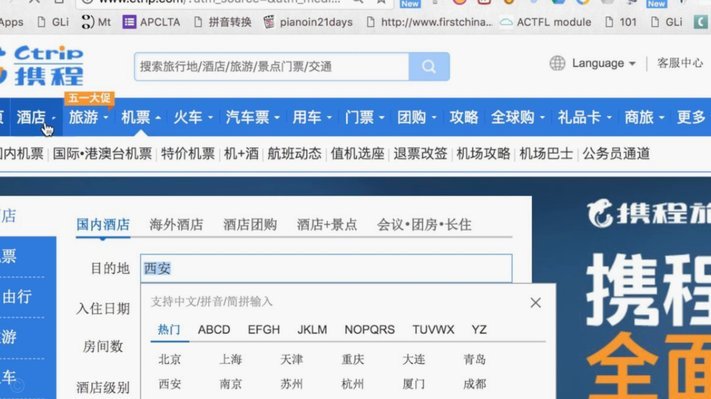Image resolution: width=711 pixels, height=399 pixels.
Task: Click the 目的地 destination input field
Action: pos(326,268)
